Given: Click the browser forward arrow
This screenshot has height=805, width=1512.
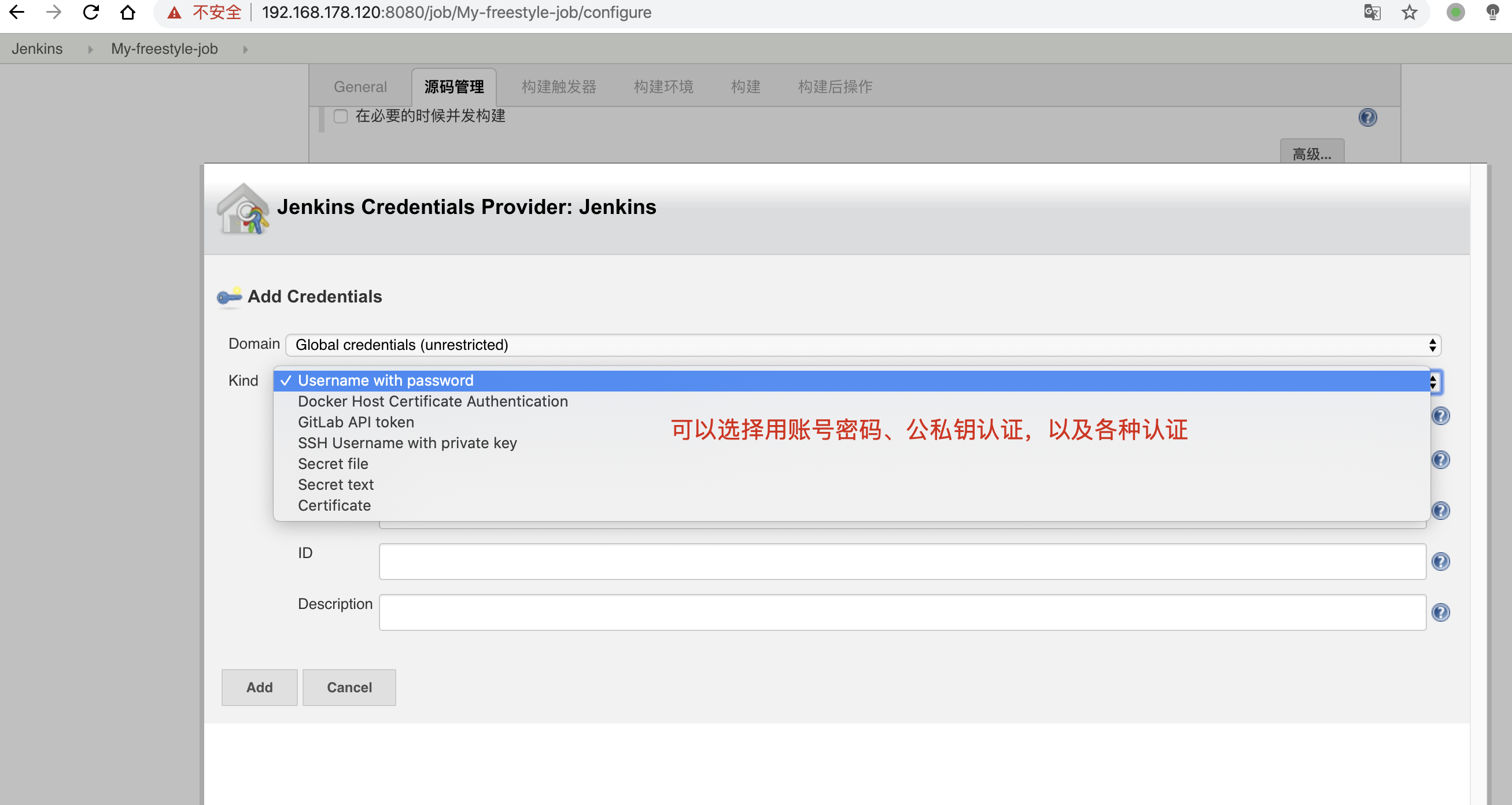Looking at the screenshot, I should point(53,12).
